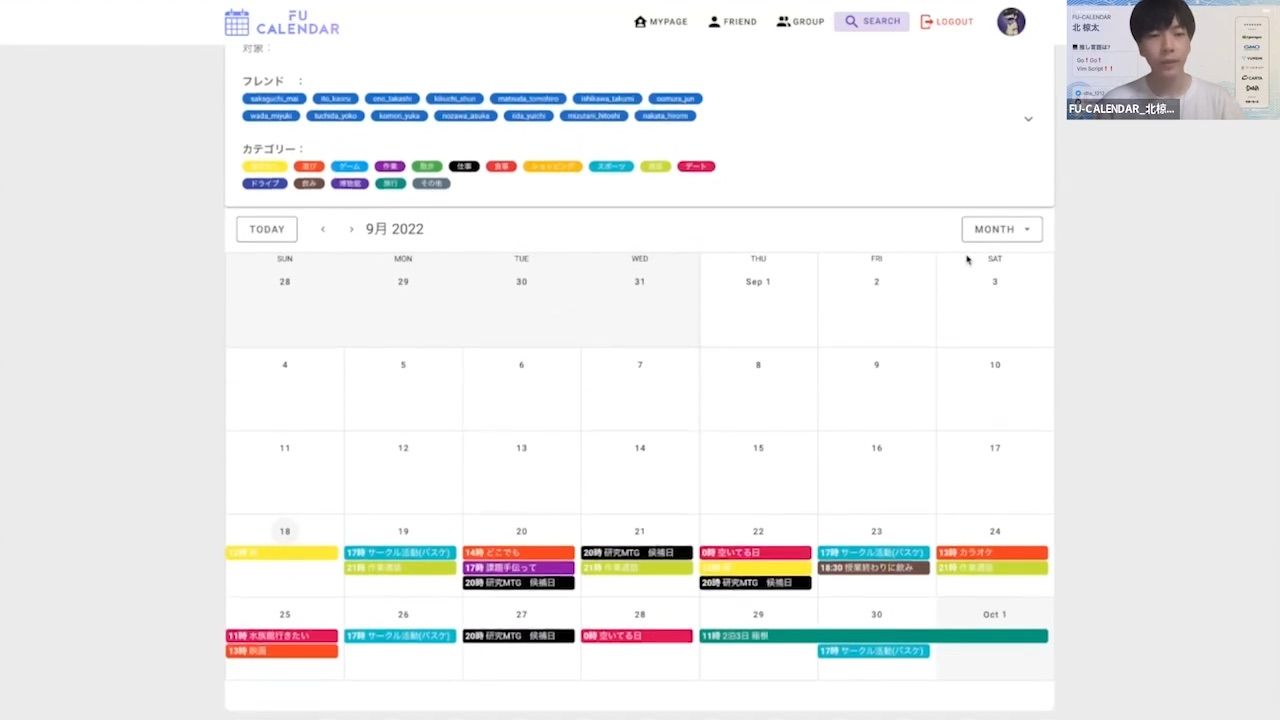The height and width of the screenshot is (720, 1280).
Task: Select the red デート category chip
Action: (696, 166)
